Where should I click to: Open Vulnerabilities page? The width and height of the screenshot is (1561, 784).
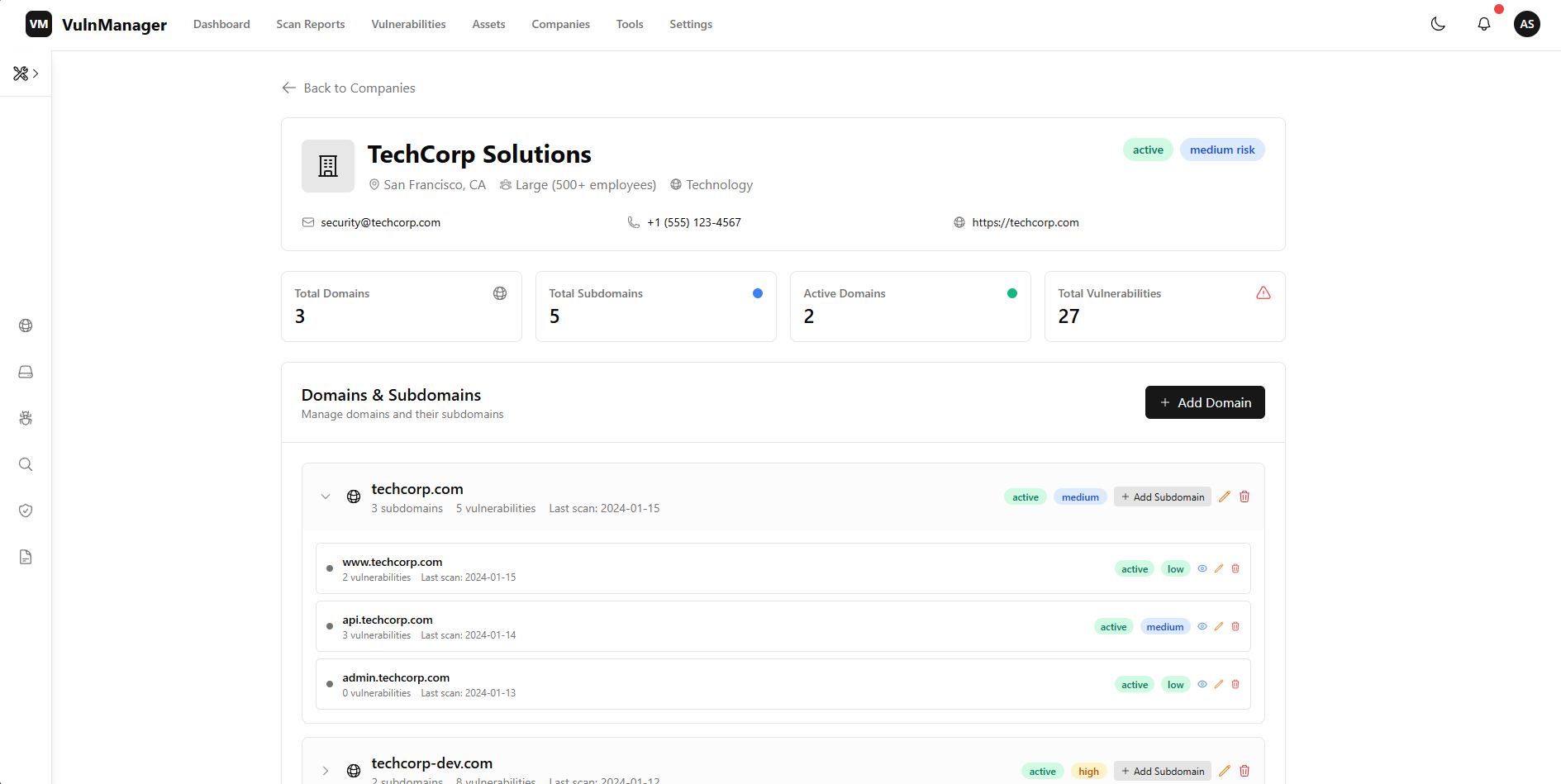click(408, 24)
